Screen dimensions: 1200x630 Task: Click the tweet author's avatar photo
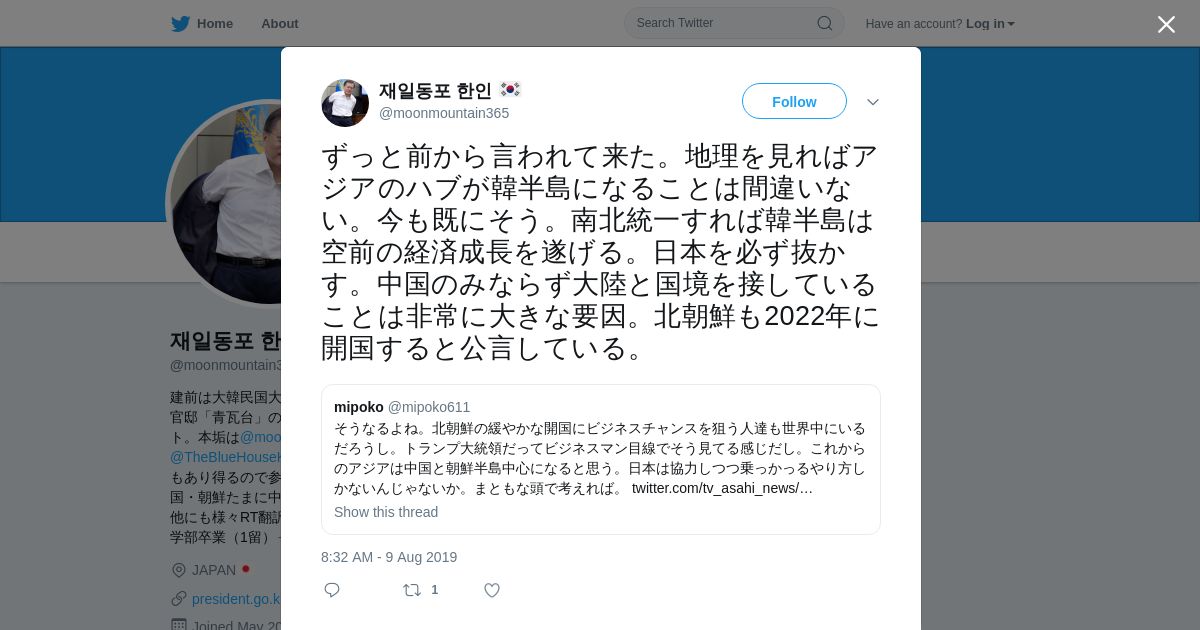pyautogui.click(x=345, y=103)
